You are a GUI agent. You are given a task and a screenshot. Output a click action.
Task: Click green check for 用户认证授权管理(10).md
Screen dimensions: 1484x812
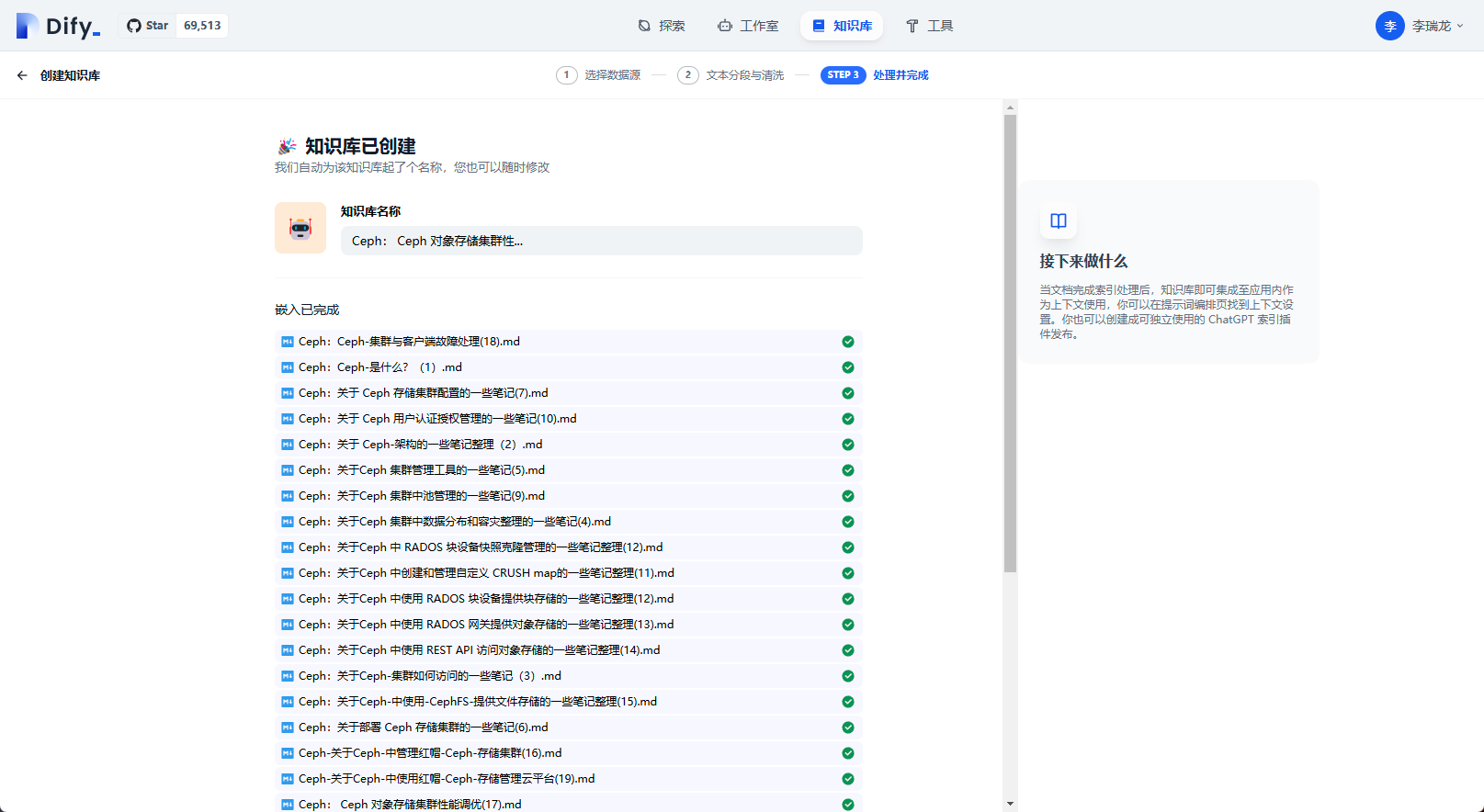(848, 419)
